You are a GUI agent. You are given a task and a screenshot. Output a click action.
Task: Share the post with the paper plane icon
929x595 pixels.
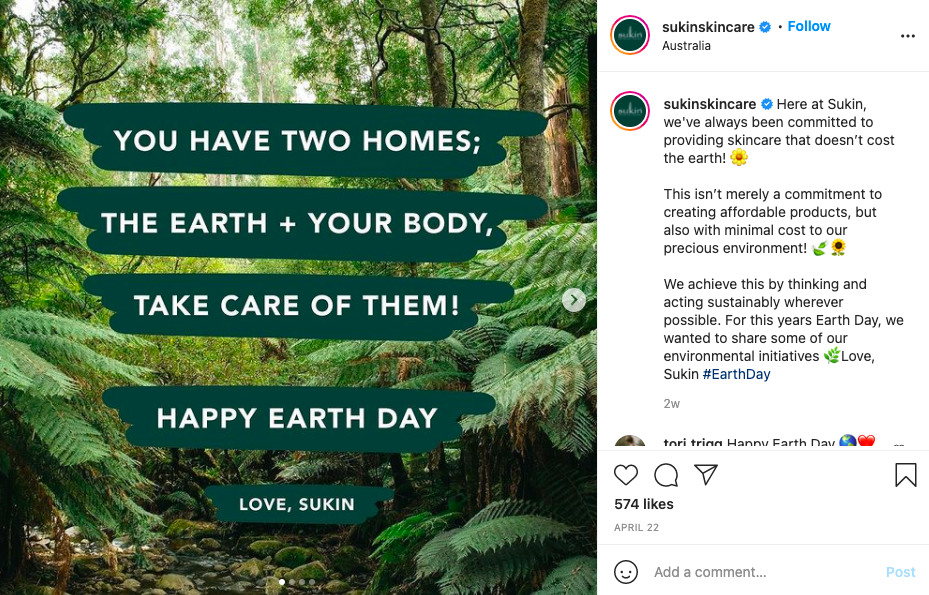coord(706,475)
